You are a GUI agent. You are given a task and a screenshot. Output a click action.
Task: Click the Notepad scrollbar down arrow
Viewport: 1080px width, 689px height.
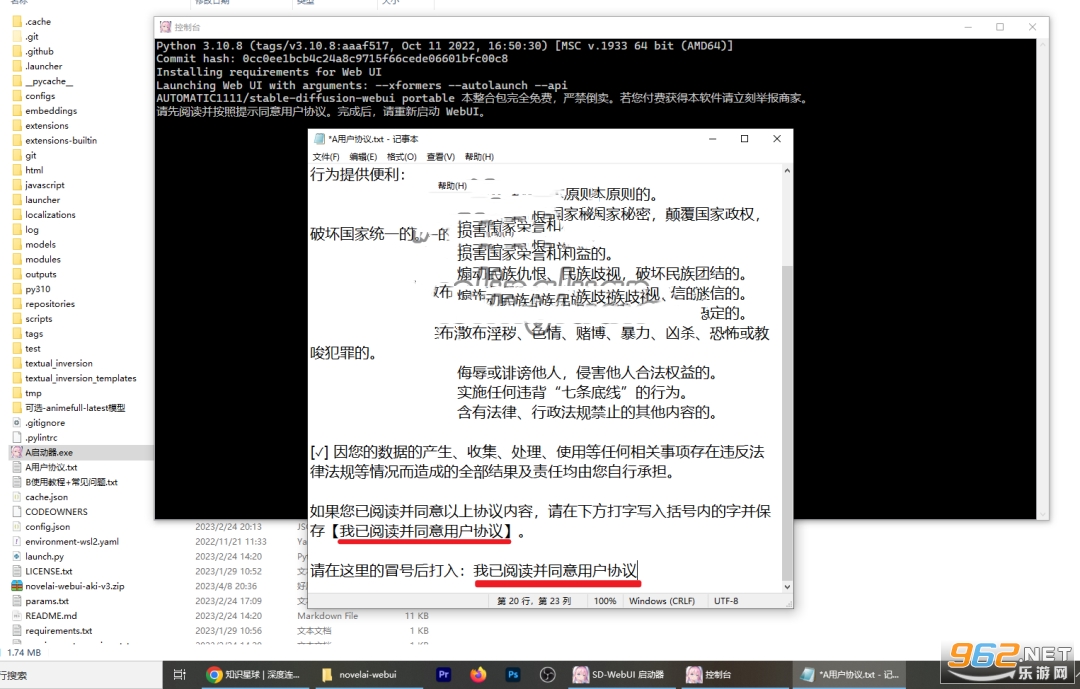click(787, 587)
